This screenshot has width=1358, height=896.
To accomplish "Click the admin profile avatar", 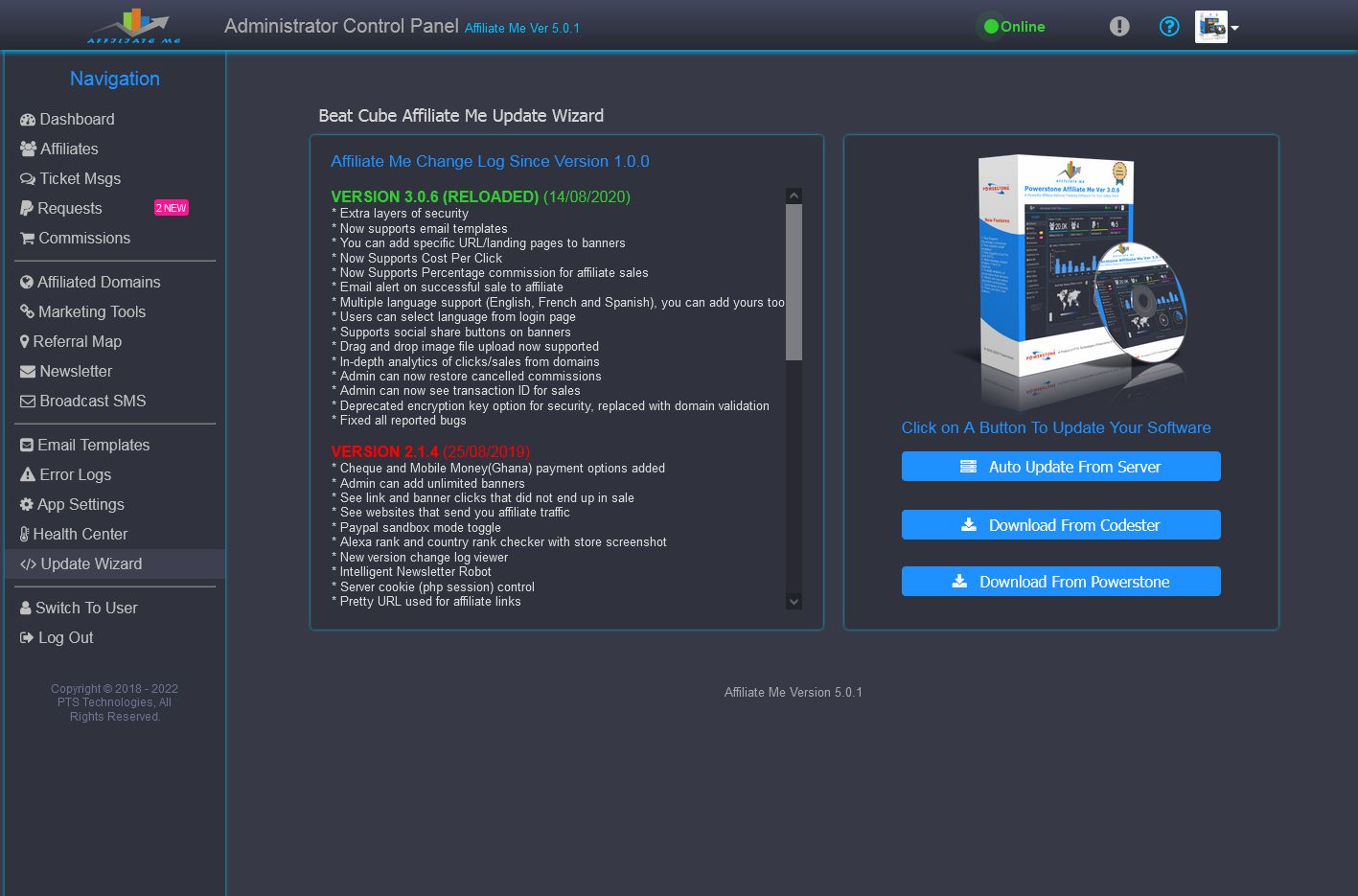I will coord(1211,27).
